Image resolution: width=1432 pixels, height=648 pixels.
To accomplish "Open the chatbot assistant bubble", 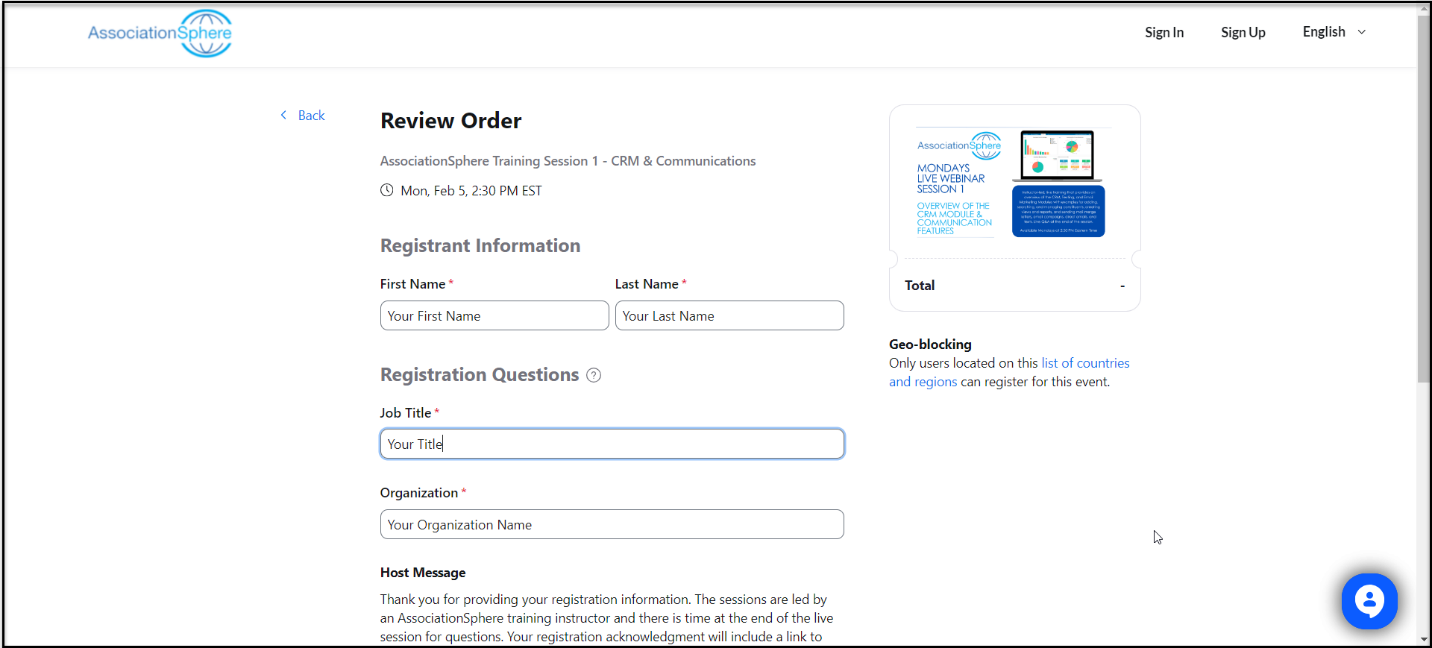I will coord(1369,601).
